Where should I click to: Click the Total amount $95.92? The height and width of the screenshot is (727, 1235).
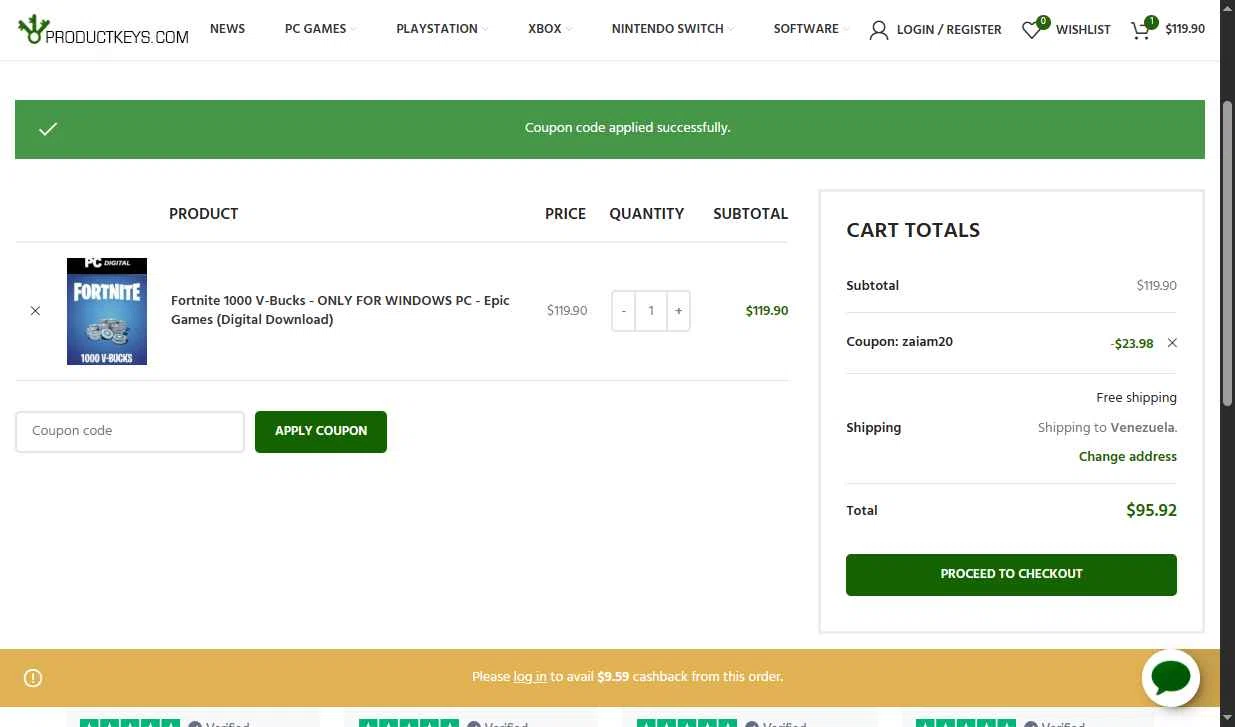[1151, 511]
